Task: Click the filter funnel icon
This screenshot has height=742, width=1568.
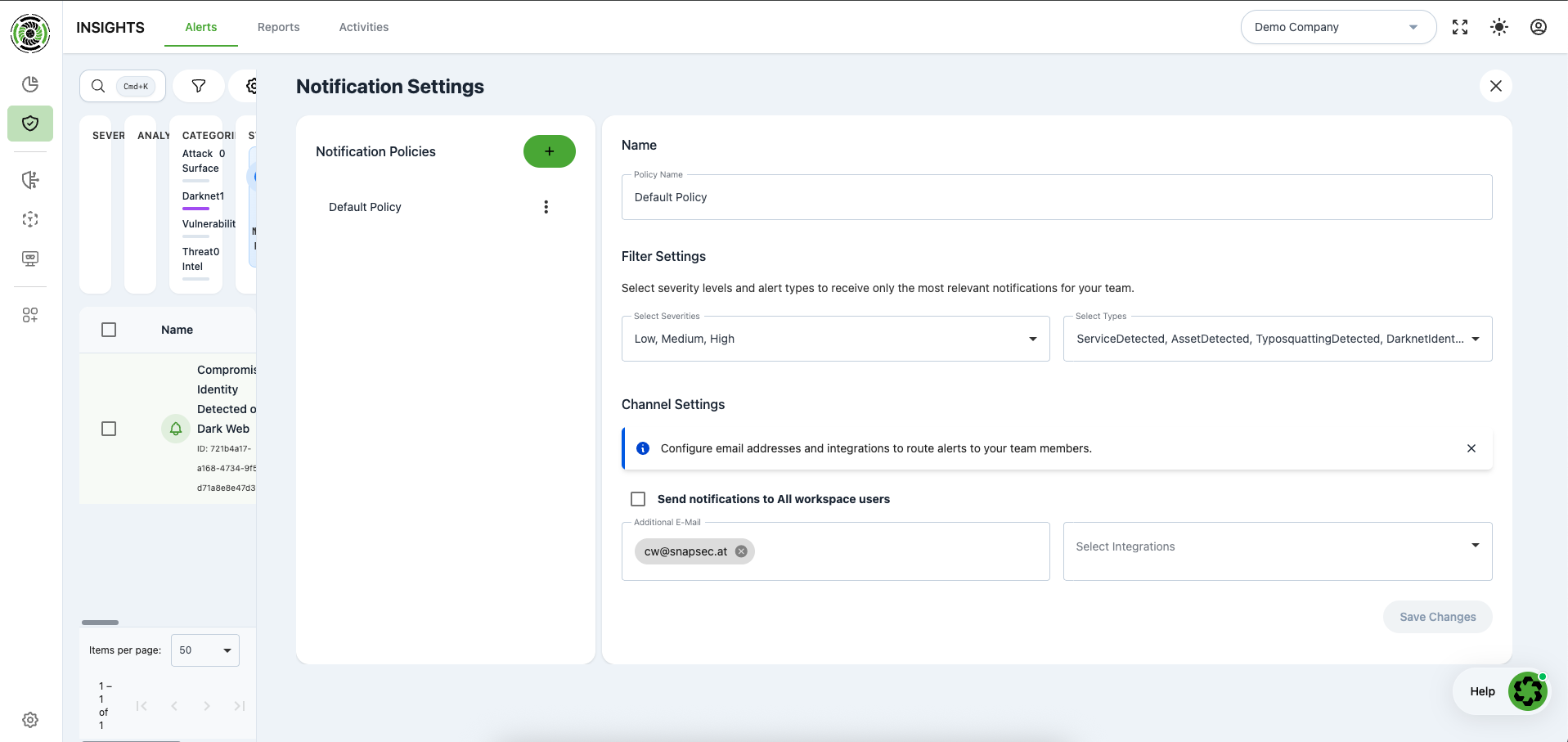Action: coord(199,86)
